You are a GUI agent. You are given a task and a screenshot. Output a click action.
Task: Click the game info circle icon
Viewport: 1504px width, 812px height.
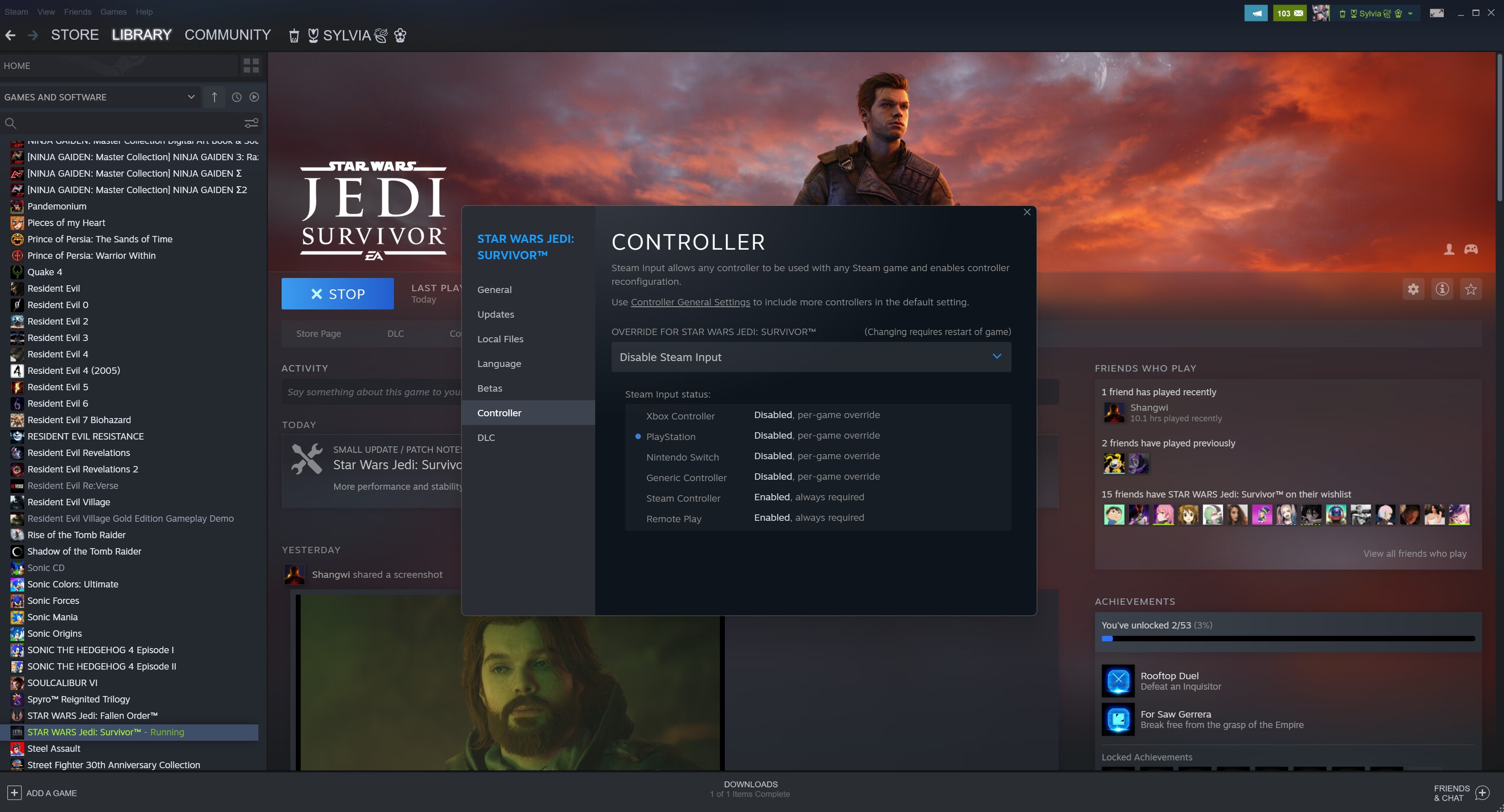coord(1442,289)
